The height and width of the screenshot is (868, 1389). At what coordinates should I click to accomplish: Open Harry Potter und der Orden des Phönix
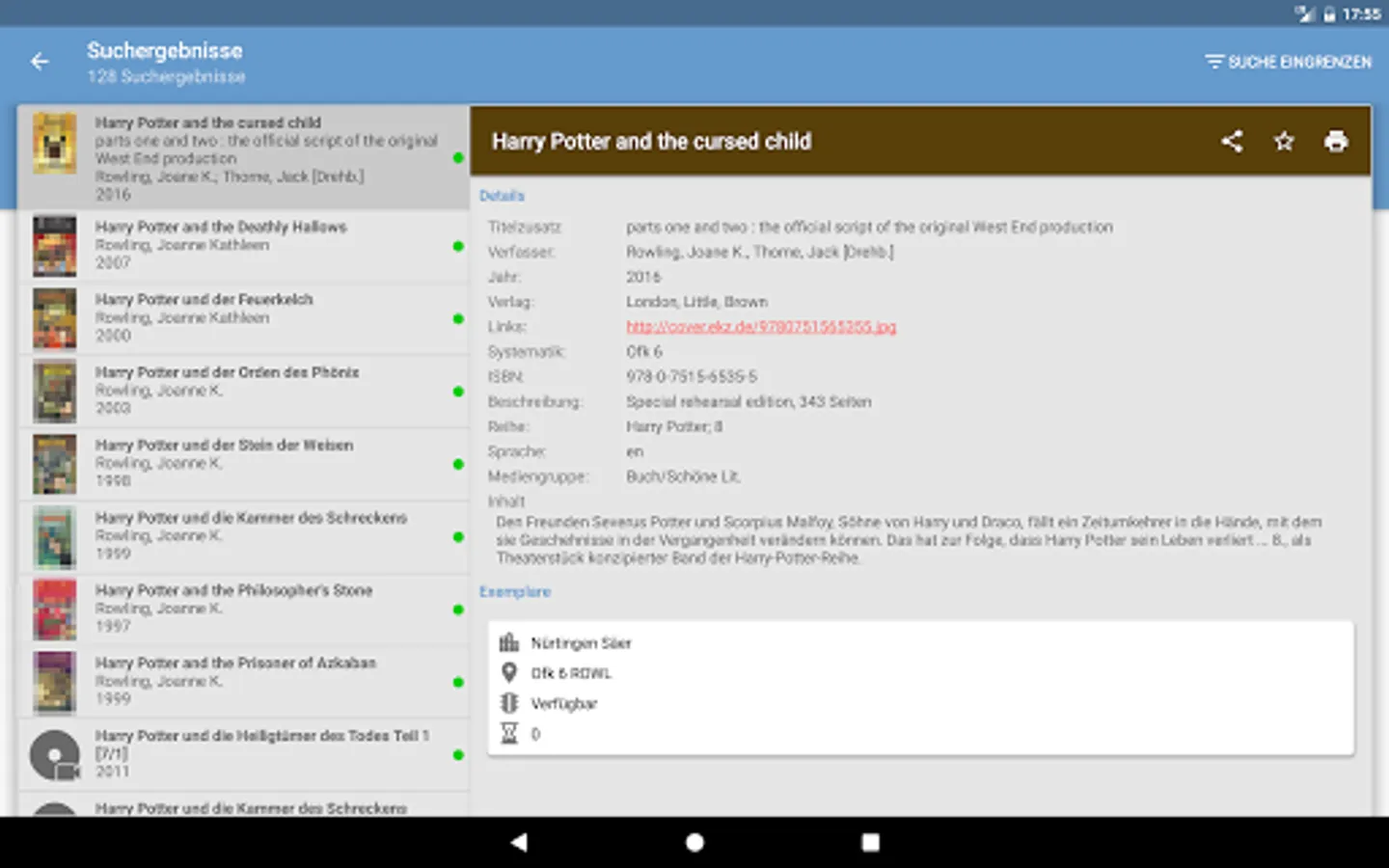pos(243,392)
